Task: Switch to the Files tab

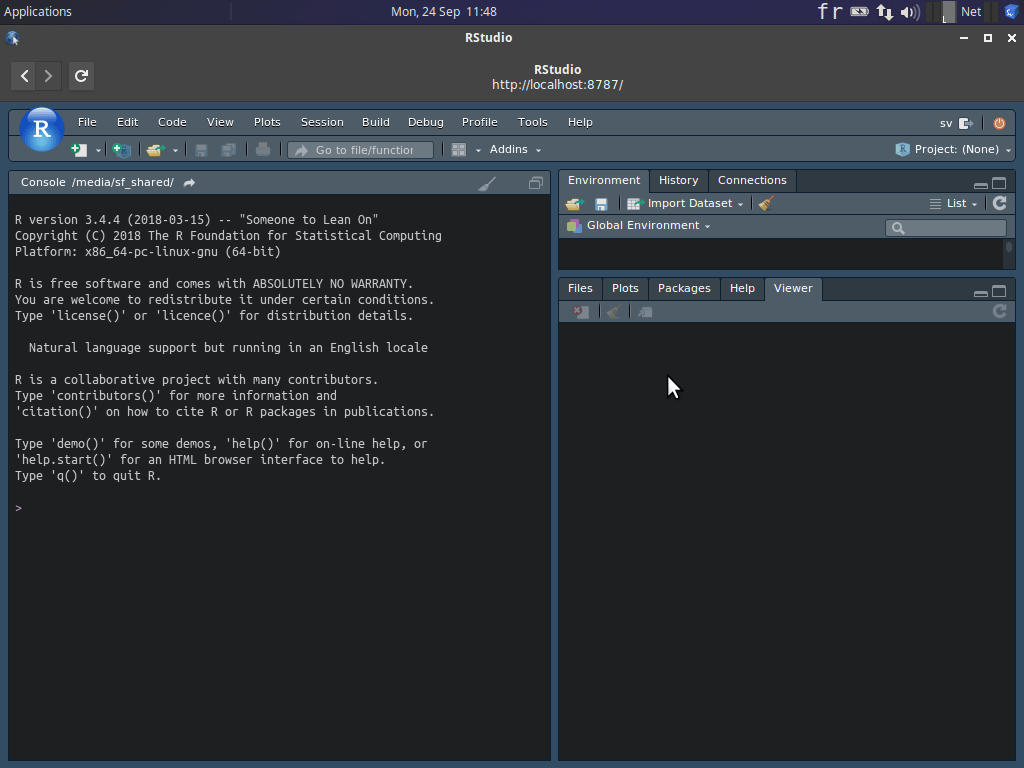Action: tap(580, 289)
